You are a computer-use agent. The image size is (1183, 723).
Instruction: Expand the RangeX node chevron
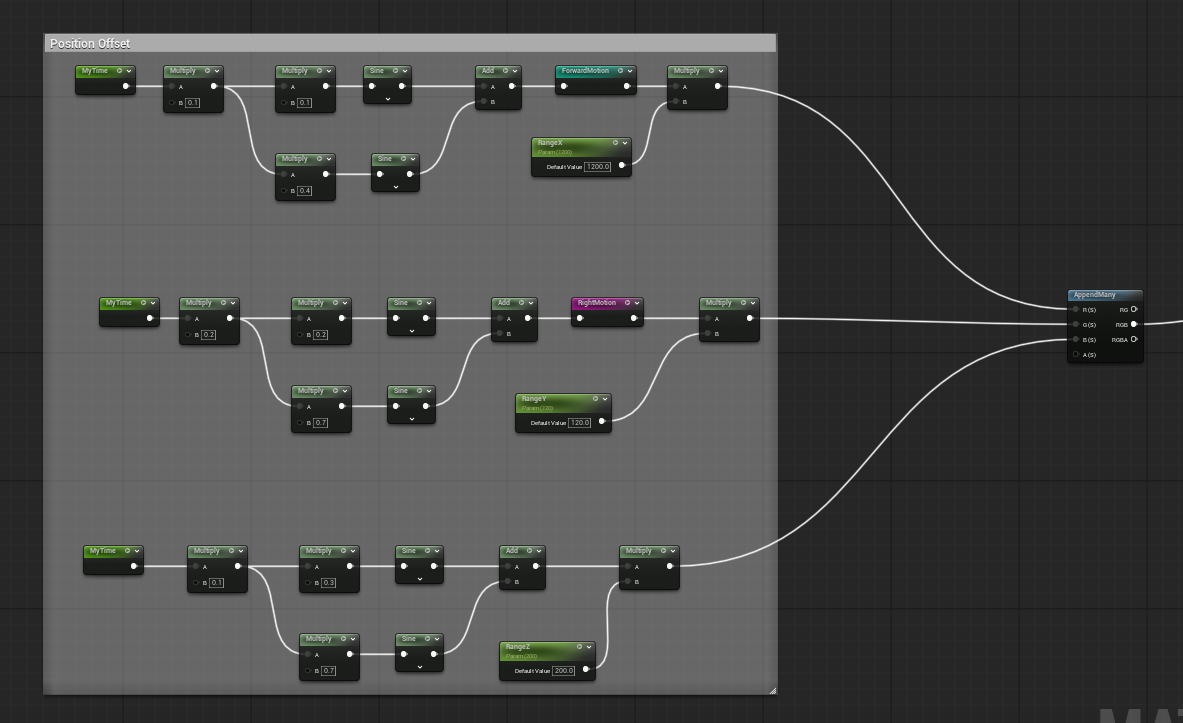coord(624,143)
